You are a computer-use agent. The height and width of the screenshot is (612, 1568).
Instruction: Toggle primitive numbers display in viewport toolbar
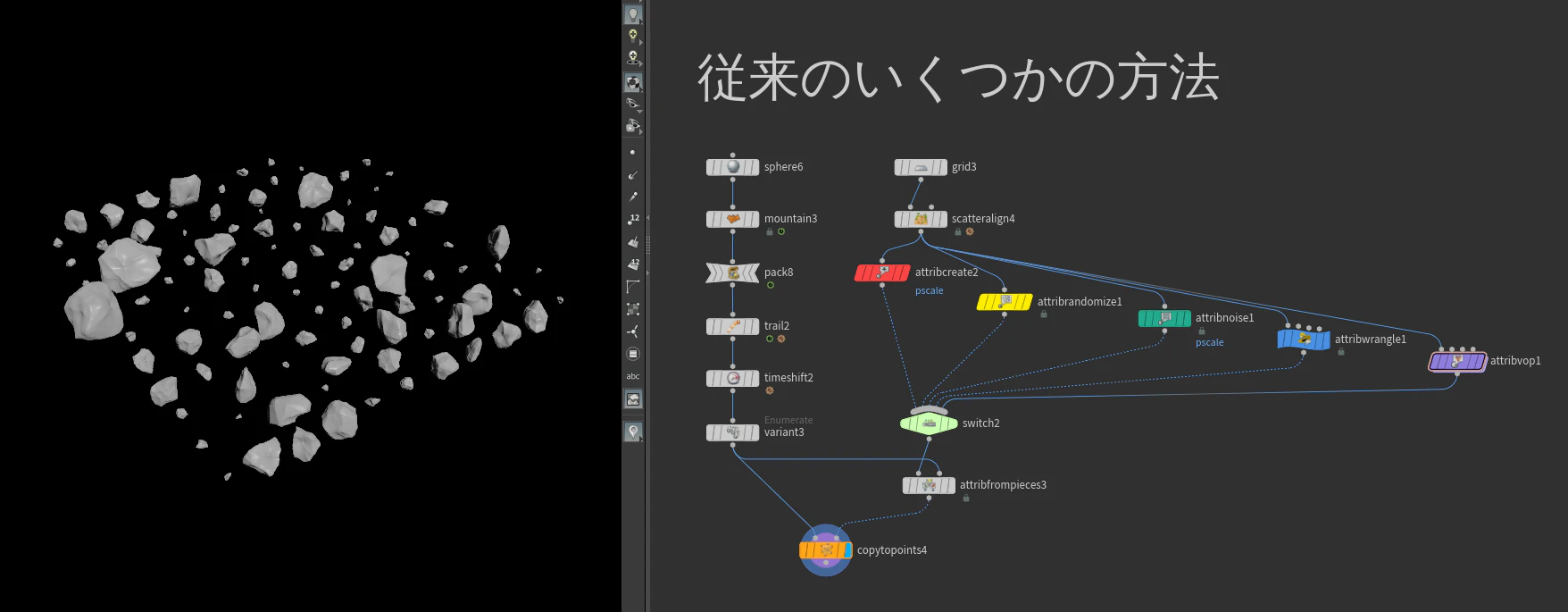633,264
